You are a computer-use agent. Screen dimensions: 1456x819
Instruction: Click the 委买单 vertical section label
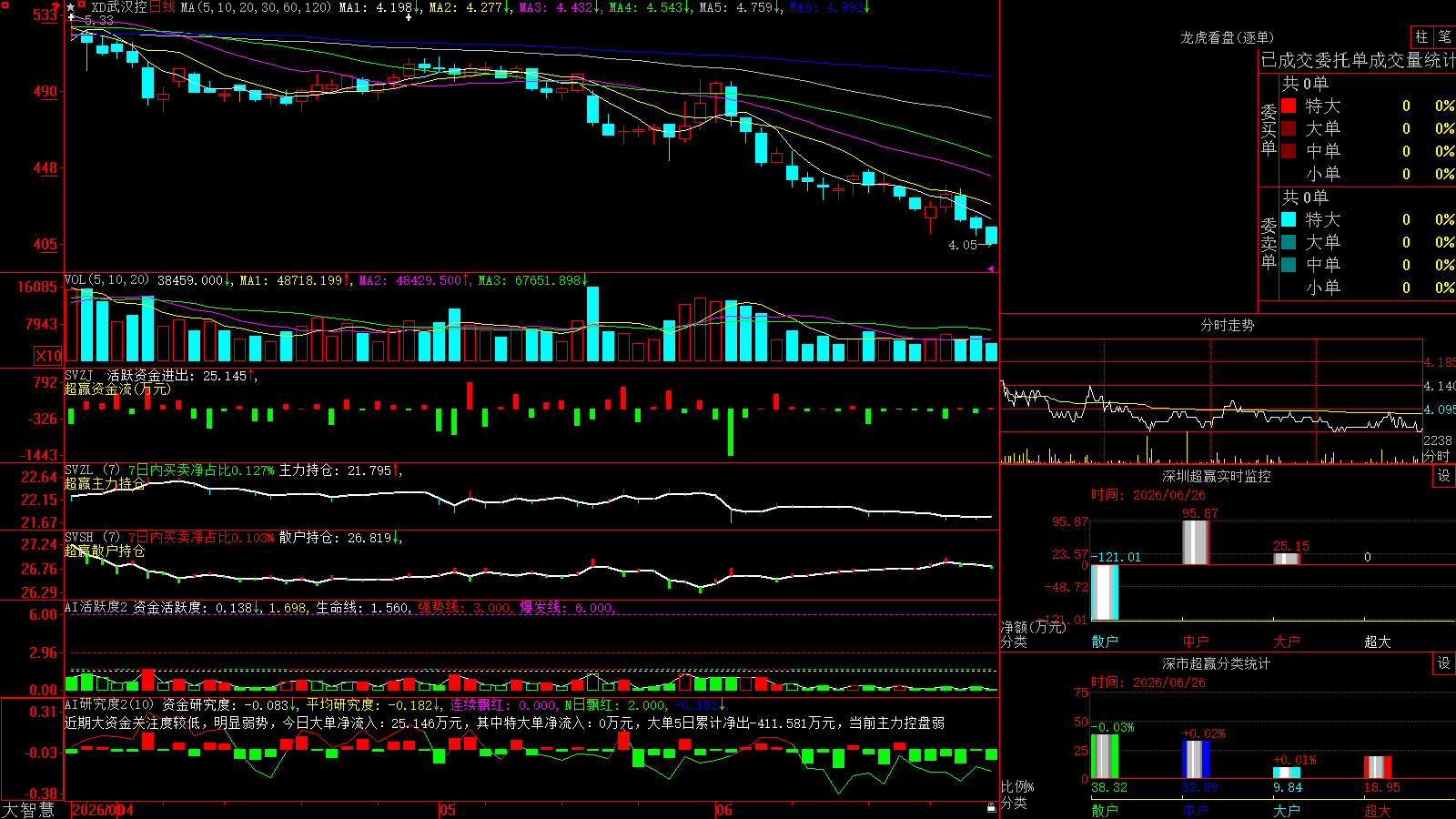pos(1269,129)
